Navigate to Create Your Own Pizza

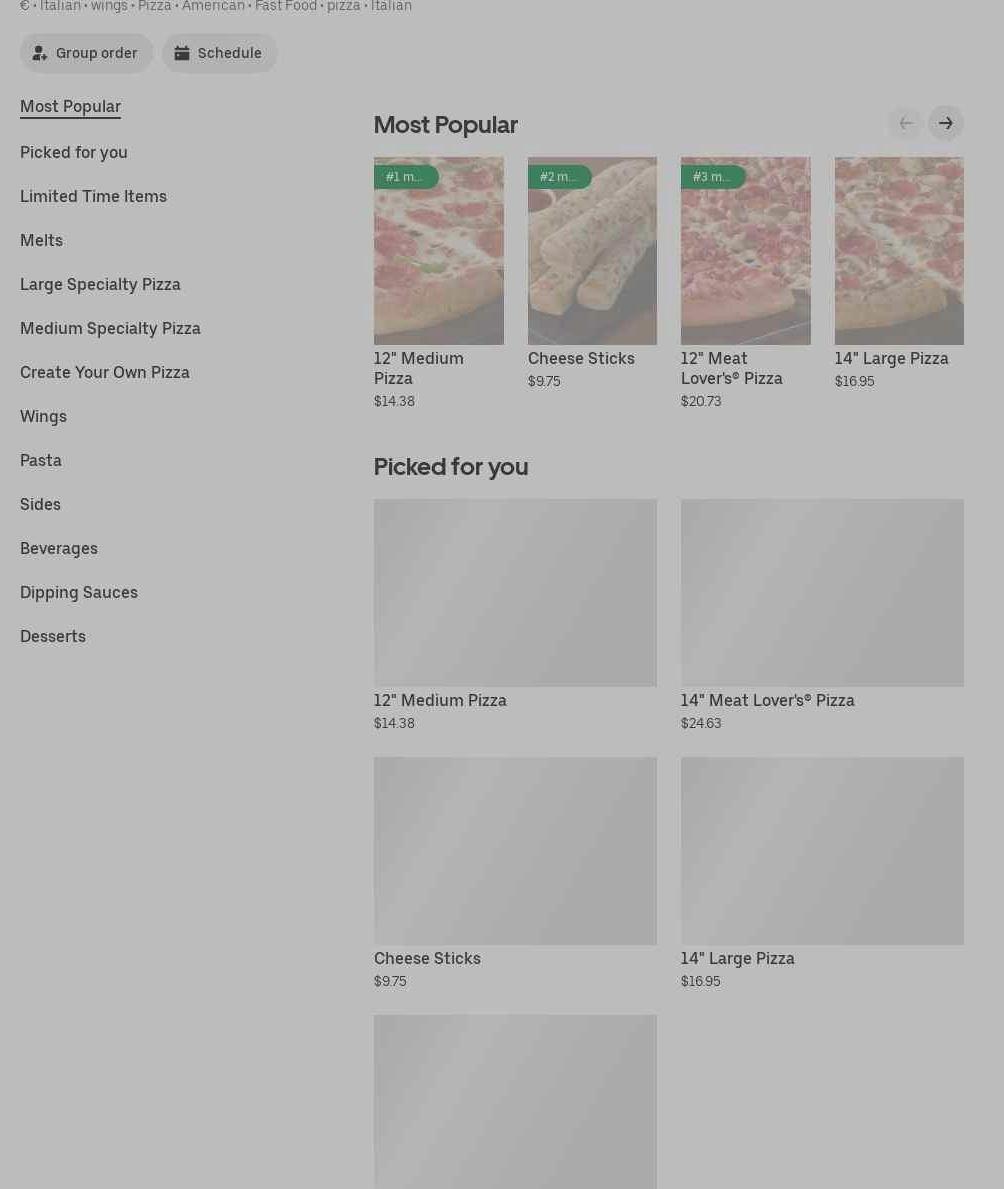pos(105,372)
